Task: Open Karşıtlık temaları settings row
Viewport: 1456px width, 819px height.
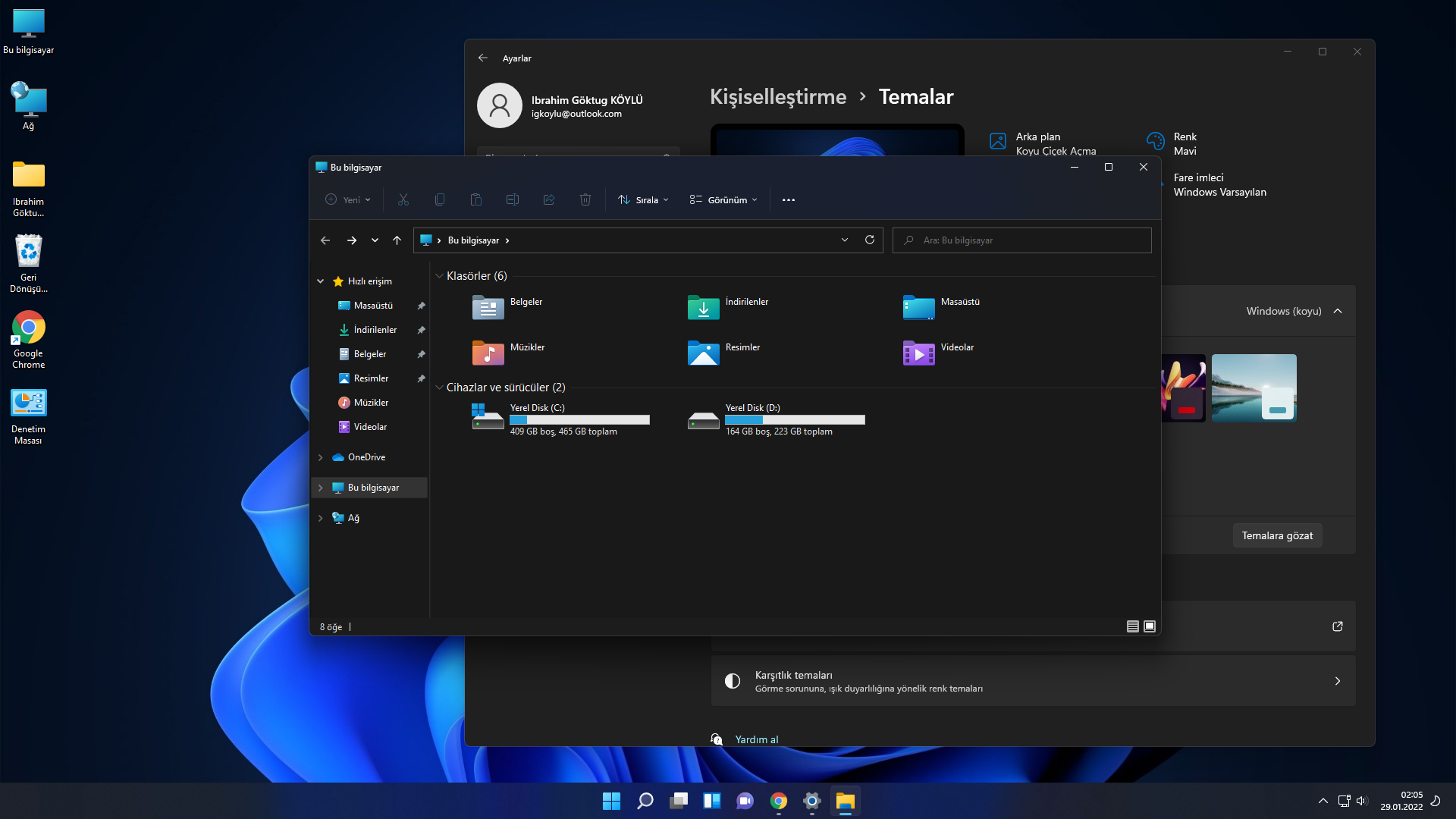Action: pyautogui.click(x=1033, y=681)
